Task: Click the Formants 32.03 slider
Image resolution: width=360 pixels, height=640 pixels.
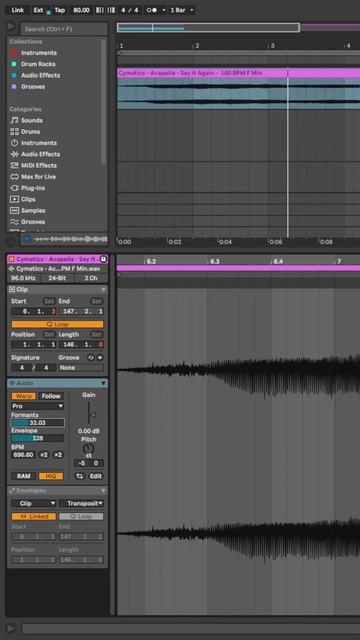Action: tap(38, 423)
